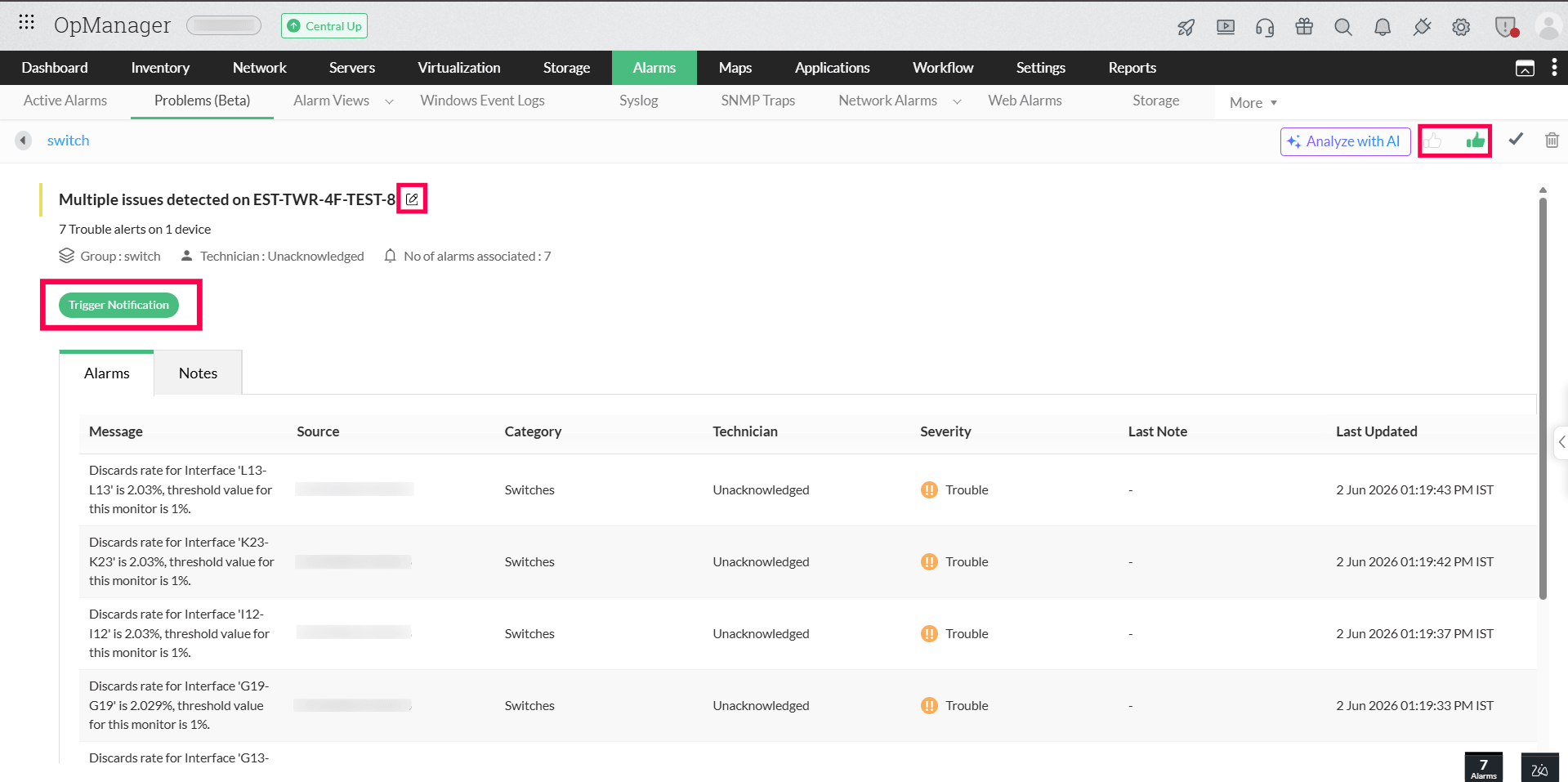The width and height of the screenshot is (1568, 782).
Task: Click the gift box icon
Action: 1304,27
